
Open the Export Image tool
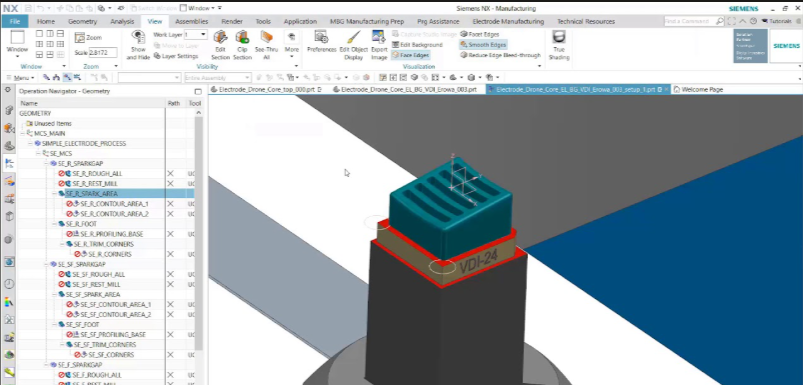(x=379, y=45)
